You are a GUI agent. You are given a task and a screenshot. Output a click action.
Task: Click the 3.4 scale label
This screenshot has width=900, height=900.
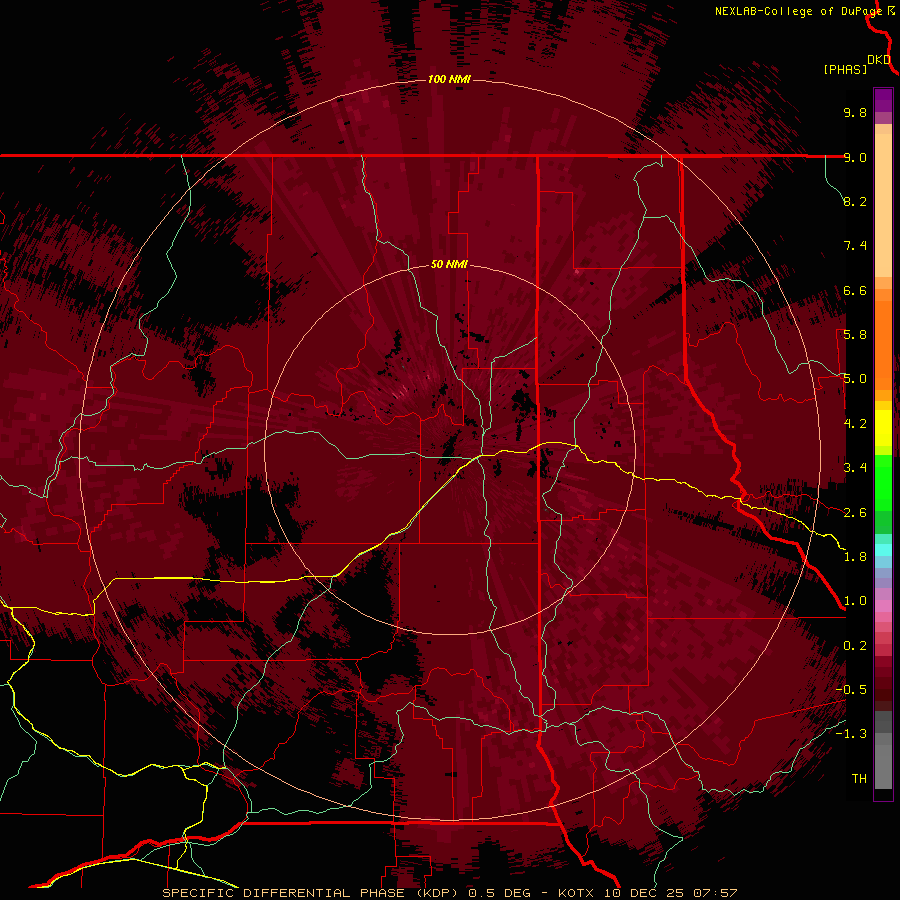point(855,468)
